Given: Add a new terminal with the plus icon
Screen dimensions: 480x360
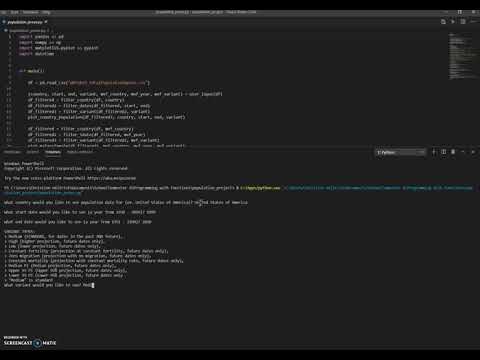Looking at the screenshot, I should pos(434,152).
